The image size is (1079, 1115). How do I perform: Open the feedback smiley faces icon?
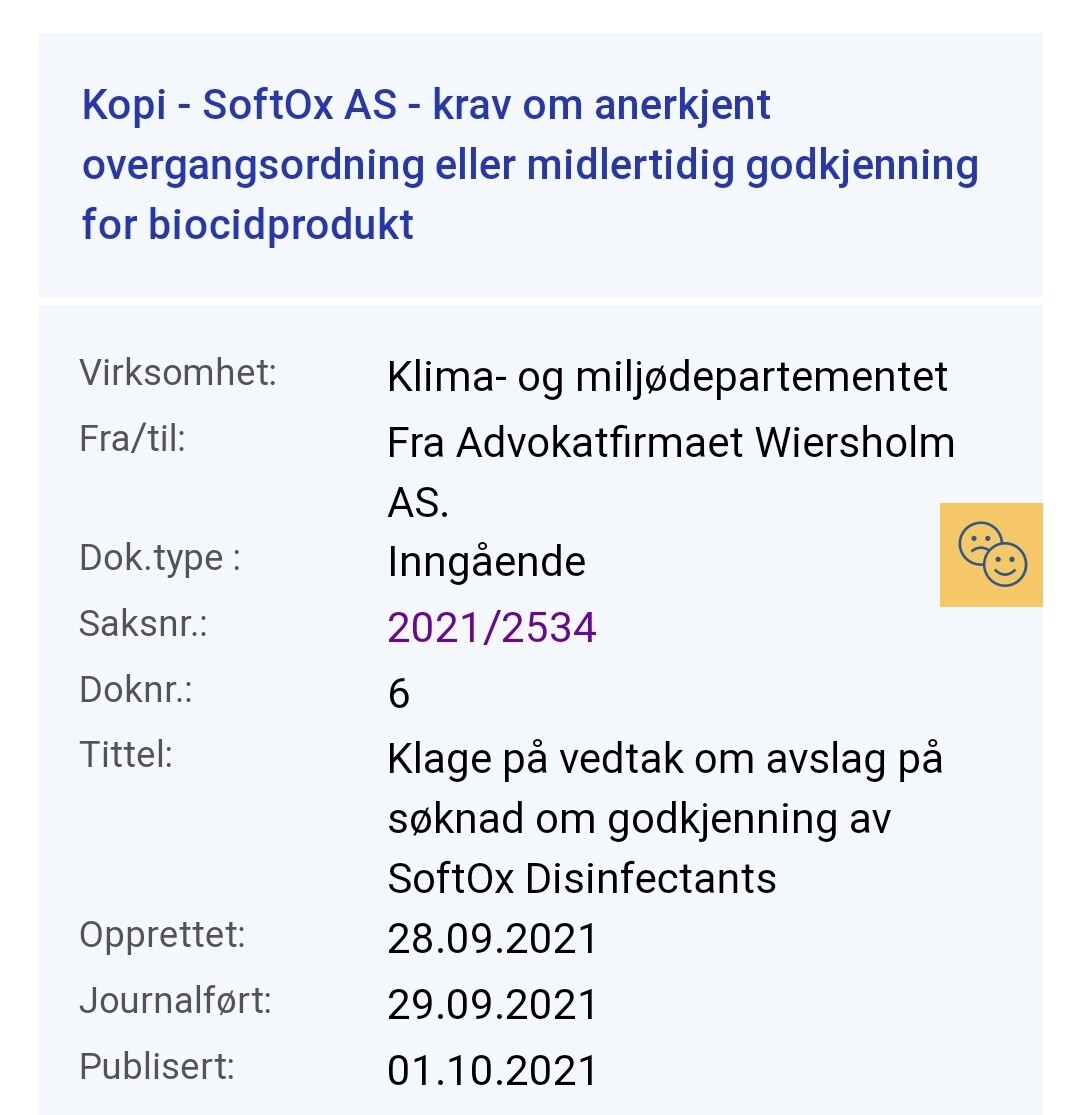tap(991, 554)
